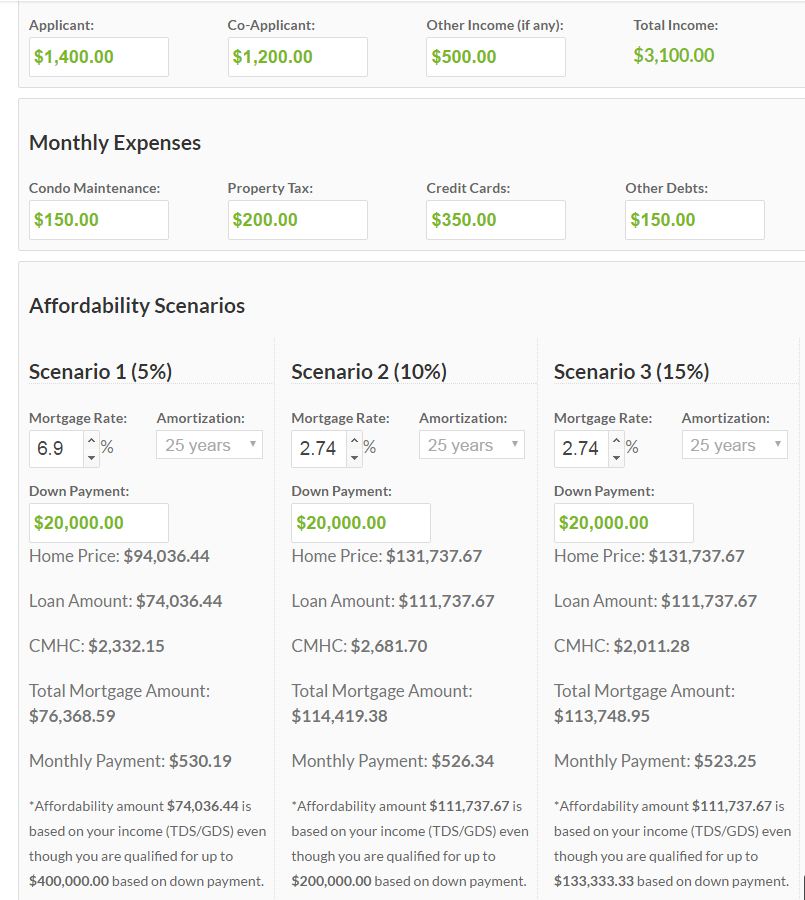The height and width of the screenshot is (900, 805).
Task: Raise Scenario 3 mortgage rate using up arrow
Action: coord(616,439)
